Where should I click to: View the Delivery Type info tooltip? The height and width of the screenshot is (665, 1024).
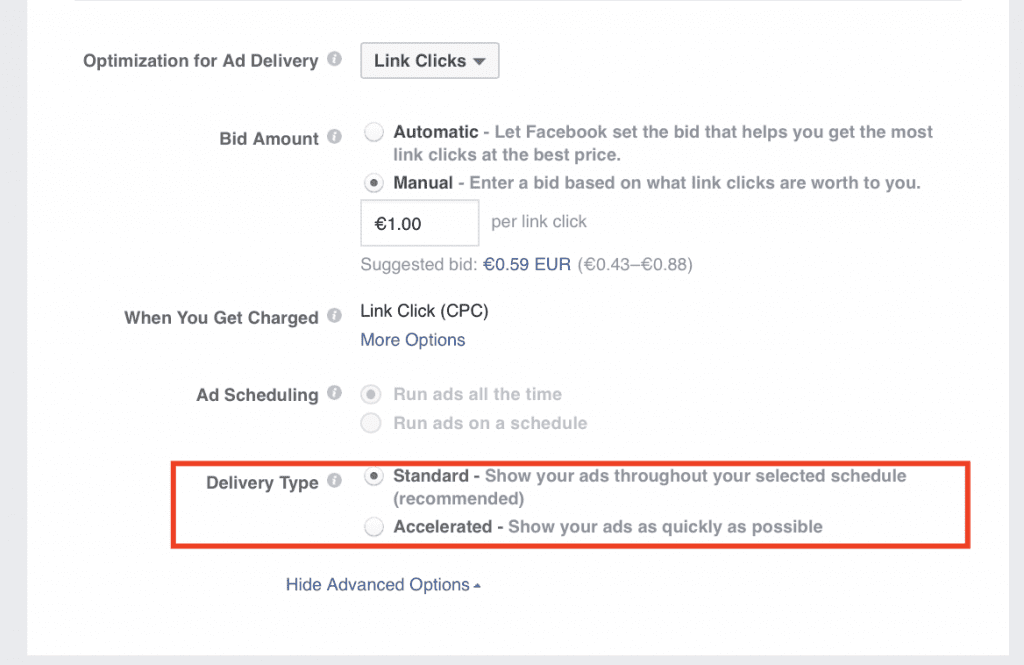pyautogui.click(x=334, y=482)
